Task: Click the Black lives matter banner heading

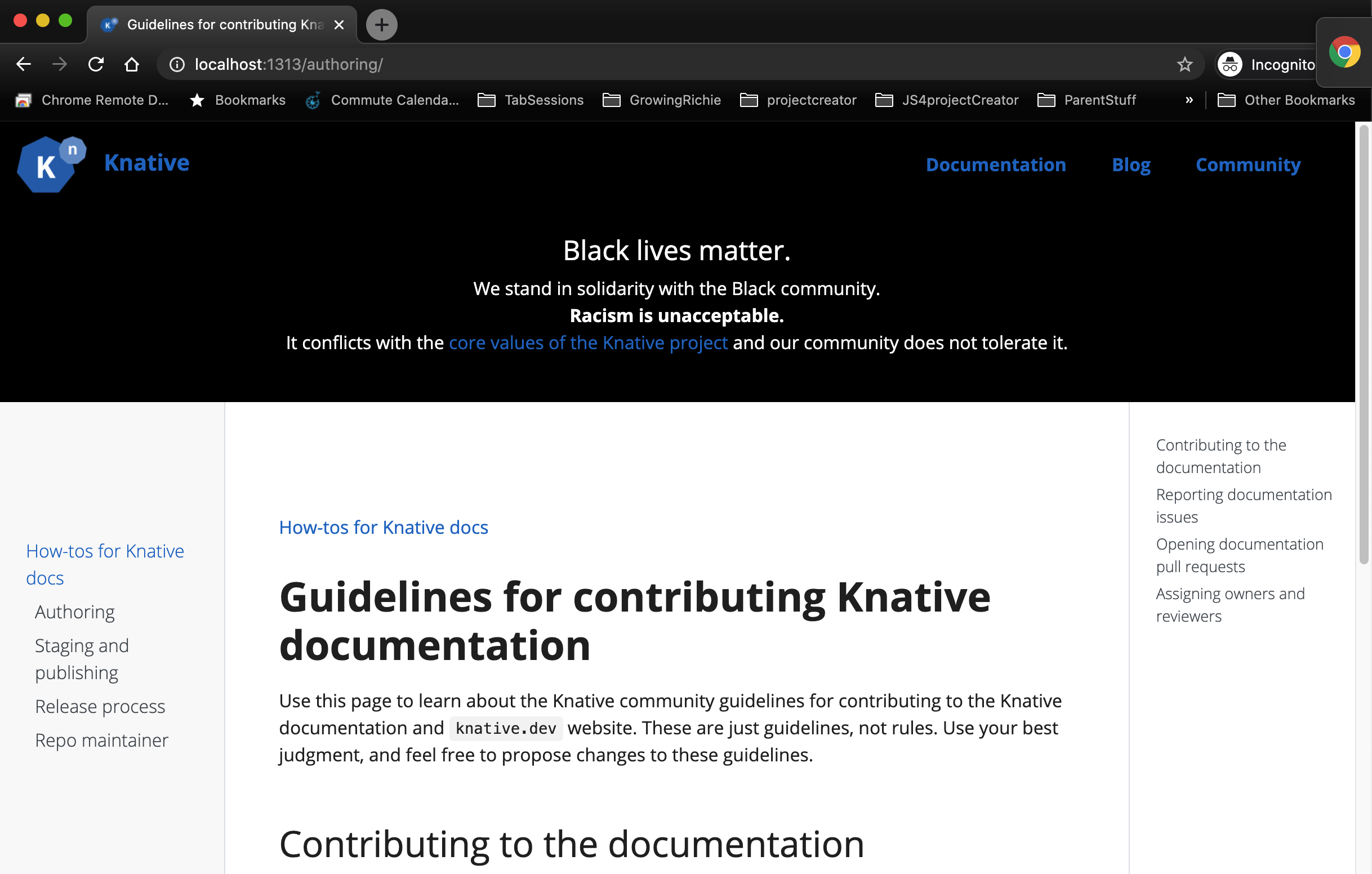Action: click(x=677, y=251)
